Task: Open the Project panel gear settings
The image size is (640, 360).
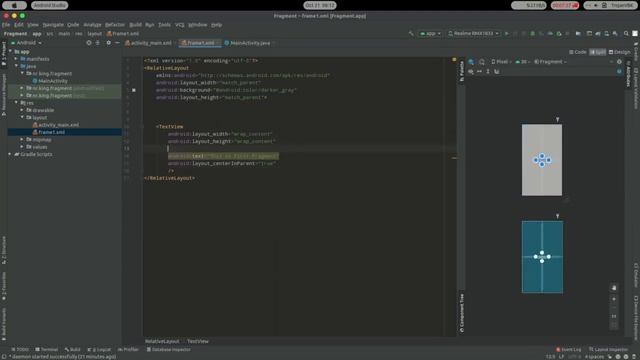Action: coord(109,42)
